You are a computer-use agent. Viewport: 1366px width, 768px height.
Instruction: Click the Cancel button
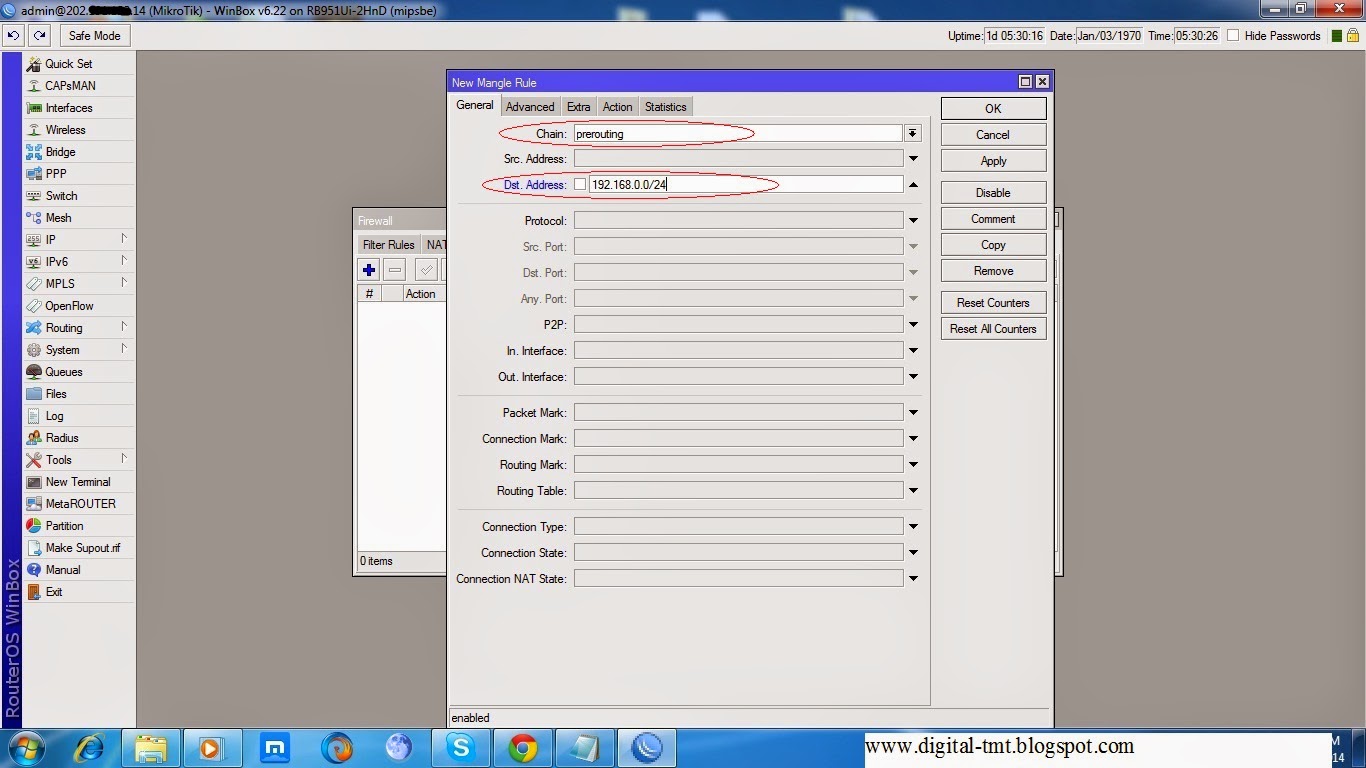coord(993,134)
